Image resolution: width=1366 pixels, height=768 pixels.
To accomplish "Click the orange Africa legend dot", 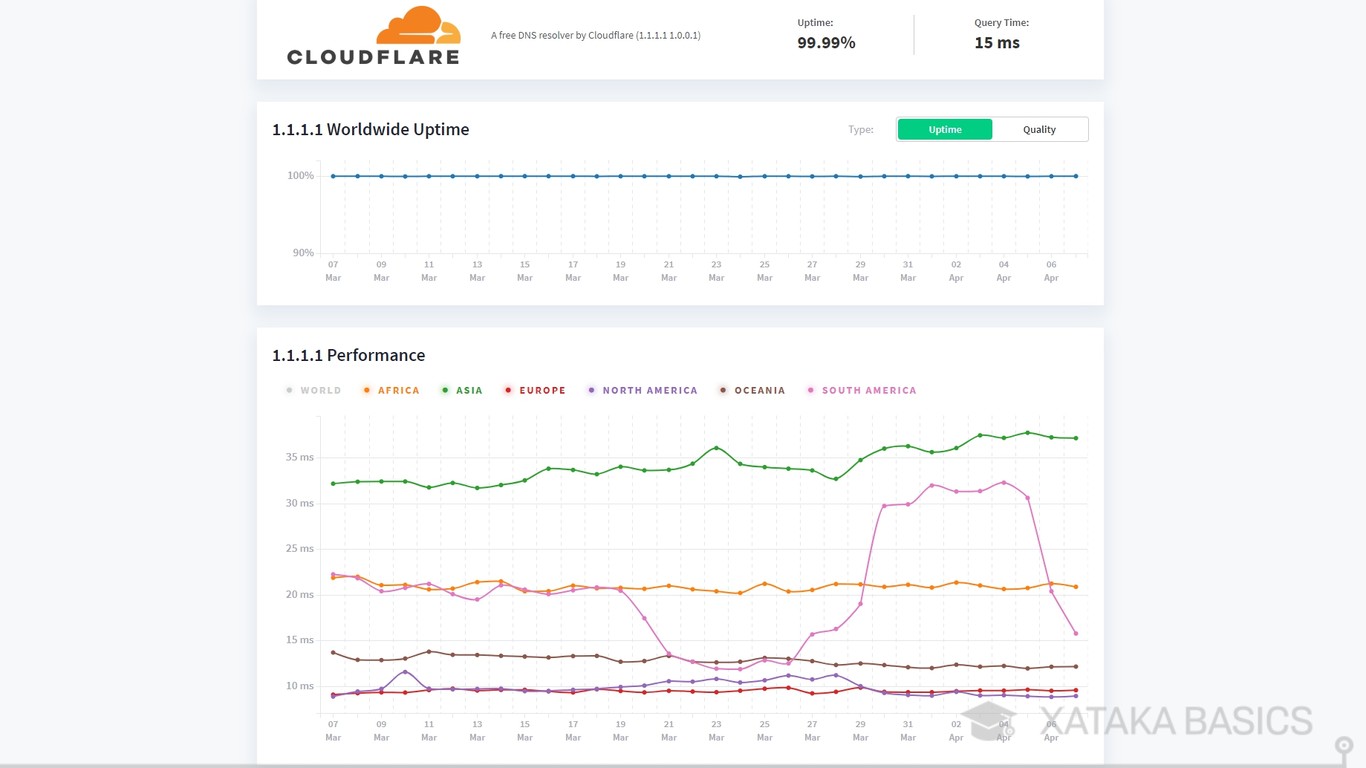I will pos(367,391).
